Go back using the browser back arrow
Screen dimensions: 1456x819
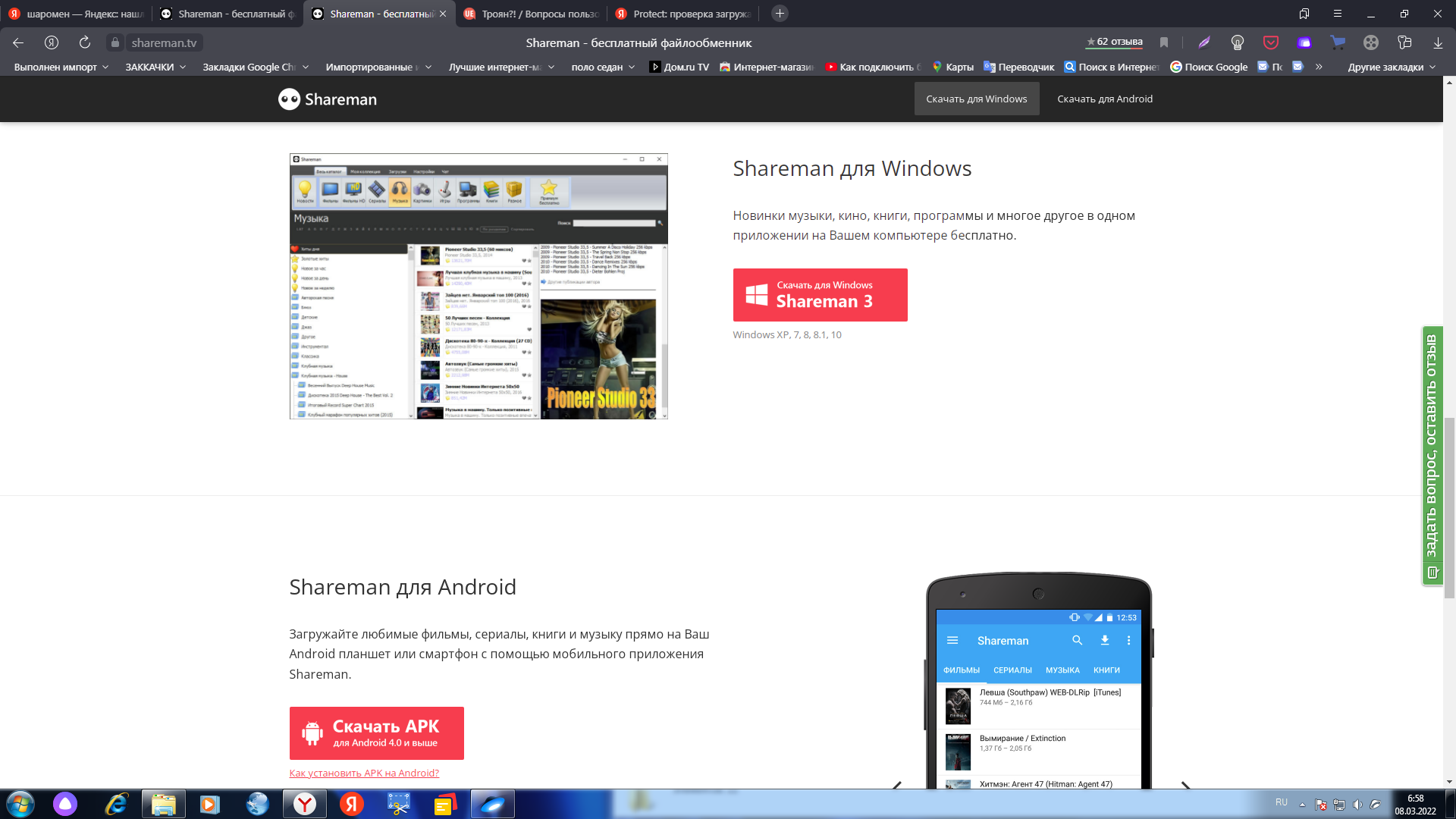pyautogui.click(x=18, y=43)
